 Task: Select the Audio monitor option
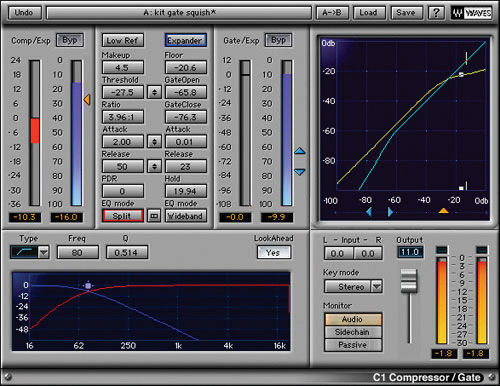point(353,319)
